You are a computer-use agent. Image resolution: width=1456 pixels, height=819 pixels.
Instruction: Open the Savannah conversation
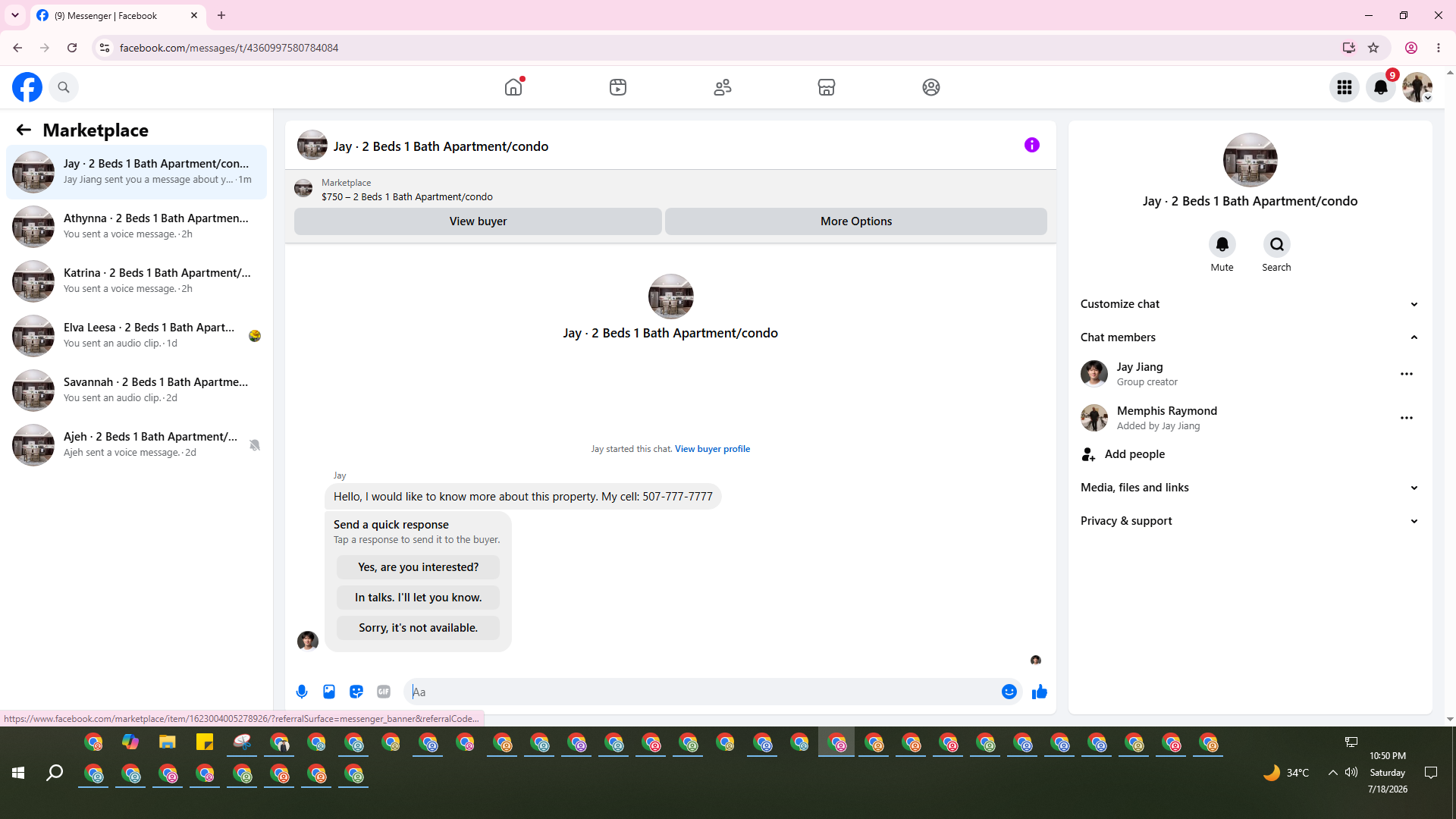pos(136,391)
